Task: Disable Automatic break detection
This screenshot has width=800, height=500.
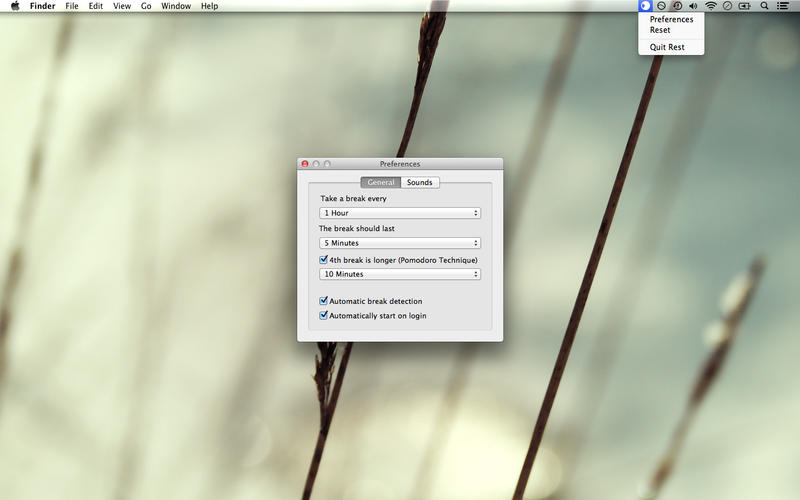Action: click(323, 301)
